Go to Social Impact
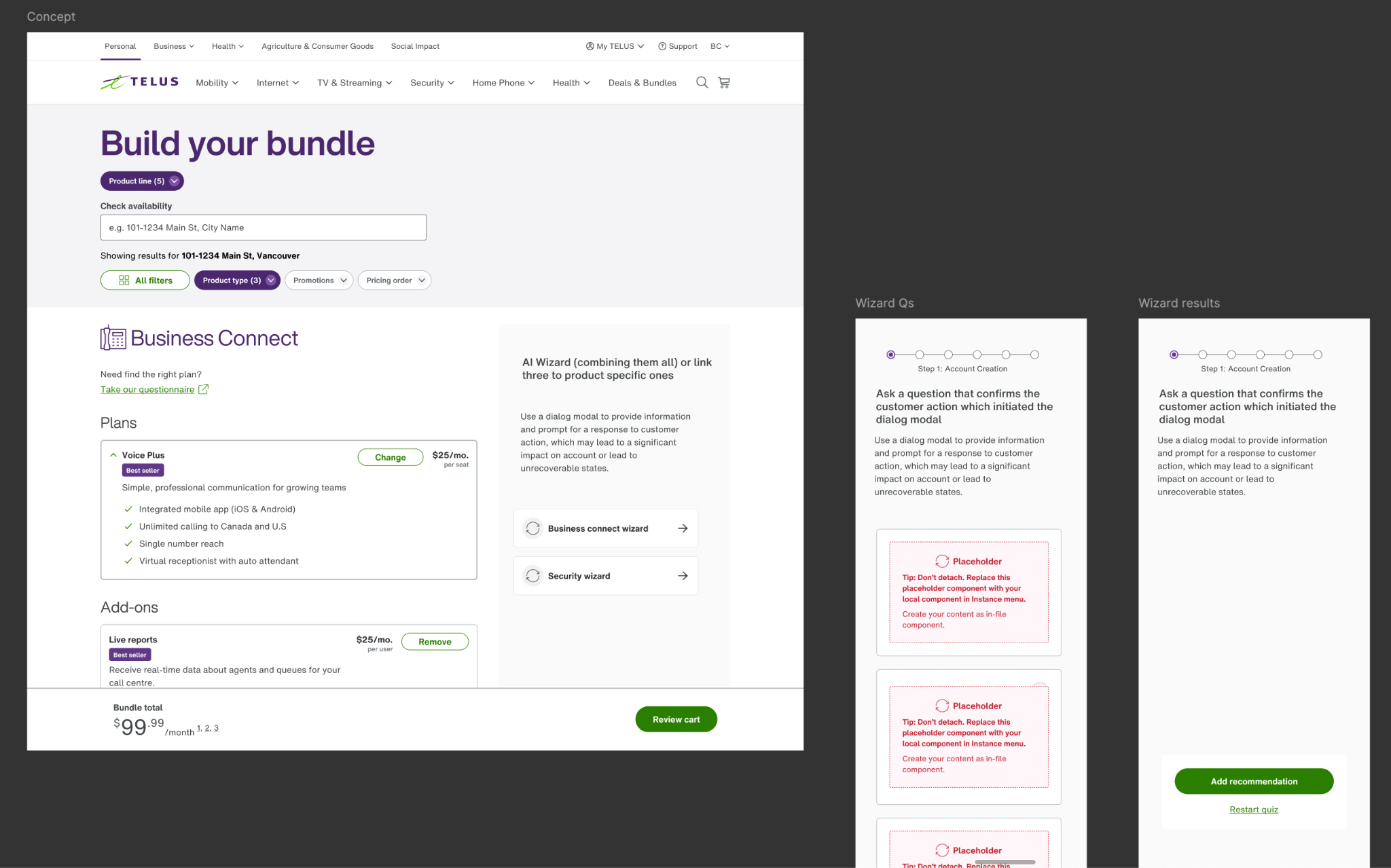This screenshot has height=868, width=1391. (x=415, y=46)
